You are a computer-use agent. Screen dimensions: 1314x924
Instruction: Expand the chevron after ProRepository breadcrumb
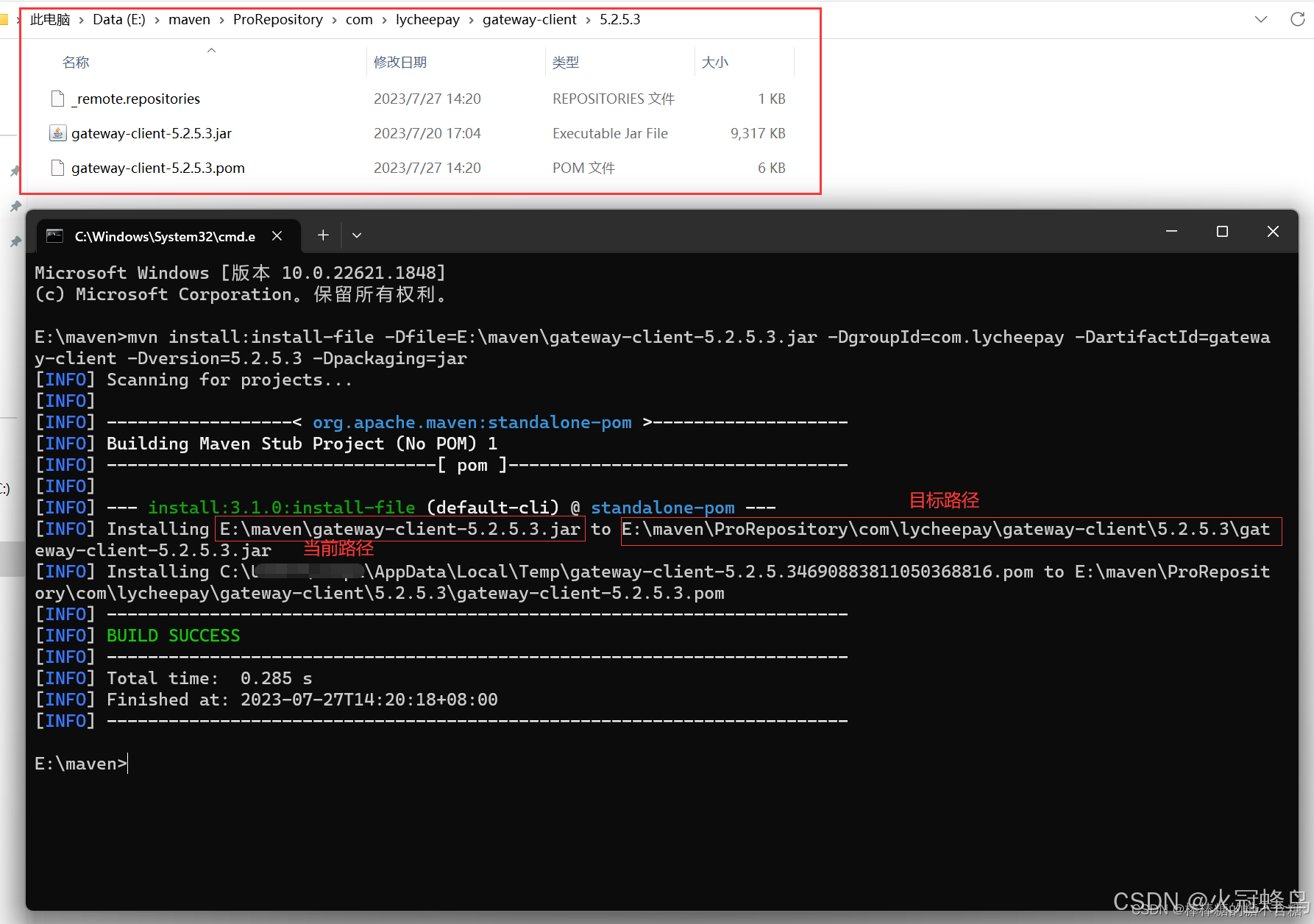pyautogui.click(x=334, y=20)
